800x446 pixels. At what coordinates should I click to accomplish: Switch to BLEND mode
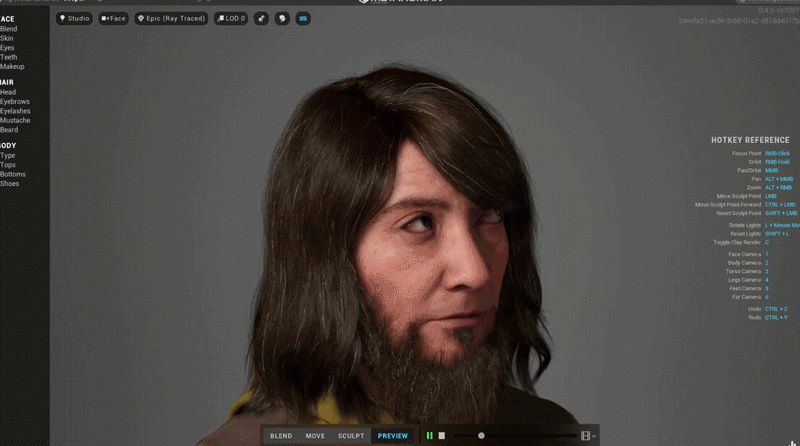click(x=281, y=436)
